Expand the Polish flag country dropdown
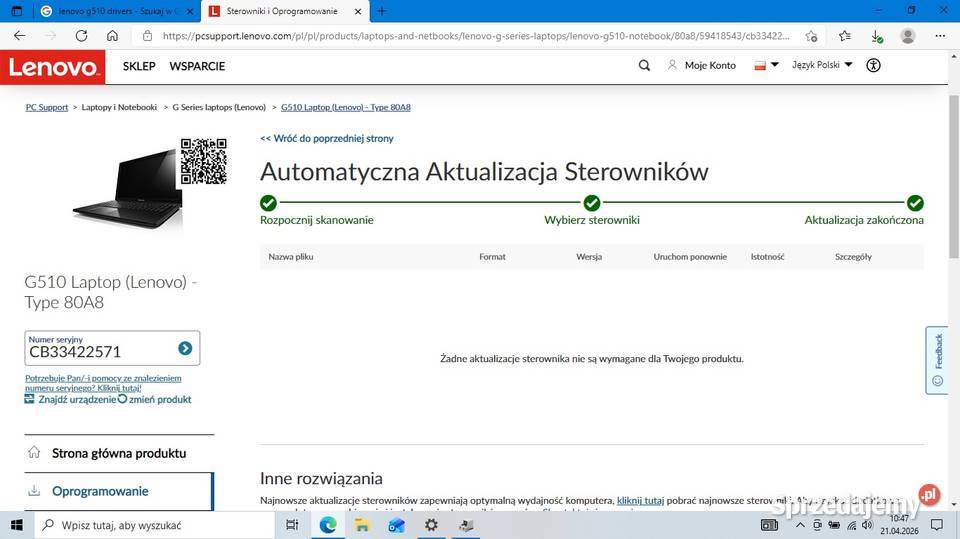960x539 pixels. click(x=766, y=65)
